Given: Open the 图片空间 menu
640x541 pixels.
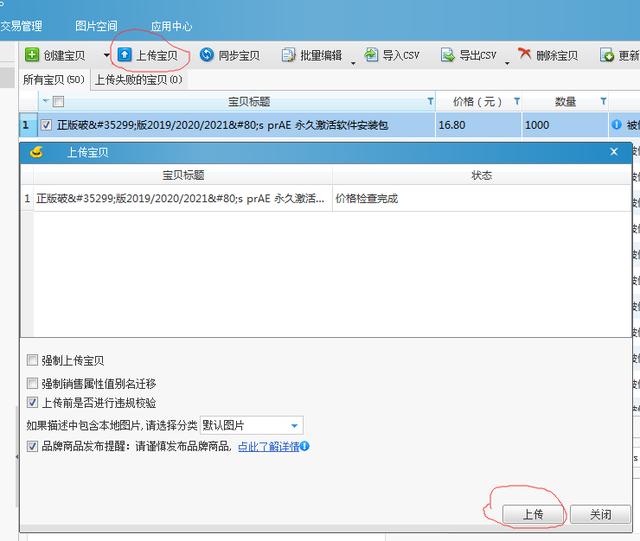Looking at the screenshot, I should (x=96, y=26).
